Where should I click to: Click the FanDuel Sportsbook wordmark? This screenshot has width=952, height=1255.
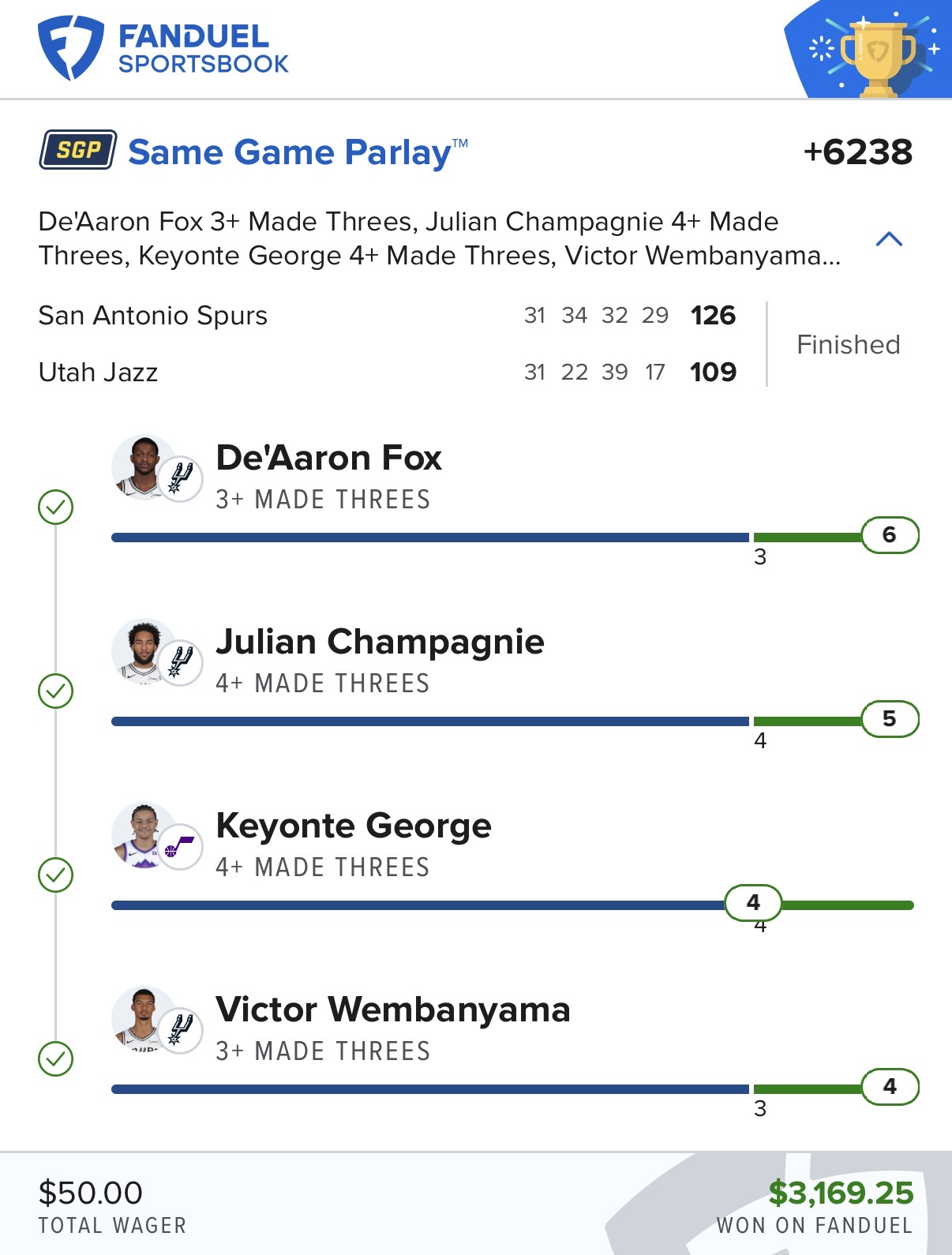[x=203, y=49]
